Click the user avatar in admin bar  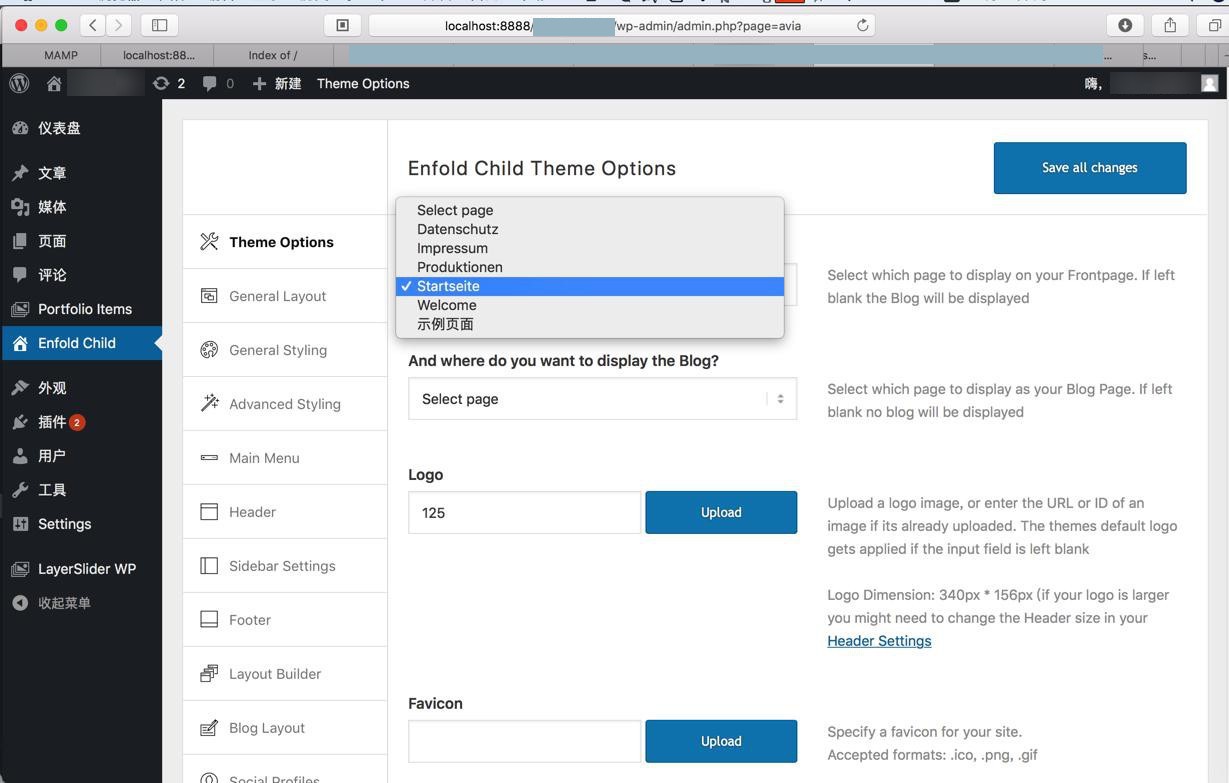(1210, 84)
